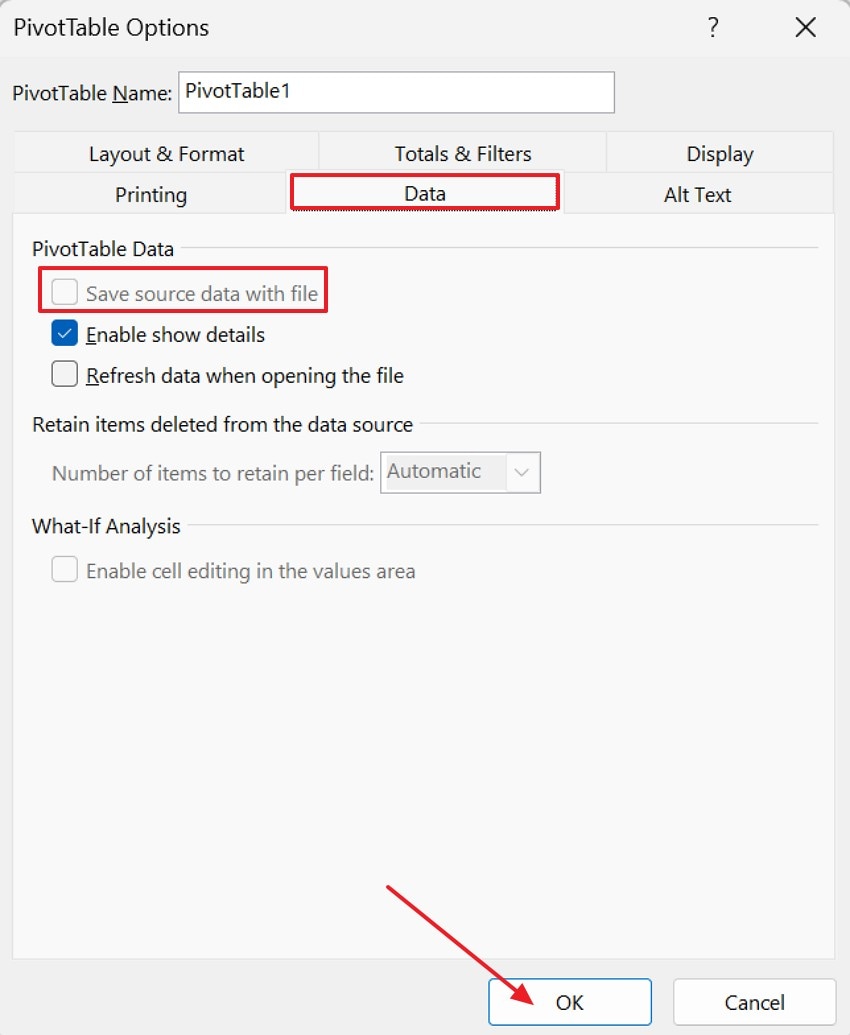Dismiss the dialog using Cancel
The height and width of the screenshot is (1035, 850).
(x=755, y=1001)
